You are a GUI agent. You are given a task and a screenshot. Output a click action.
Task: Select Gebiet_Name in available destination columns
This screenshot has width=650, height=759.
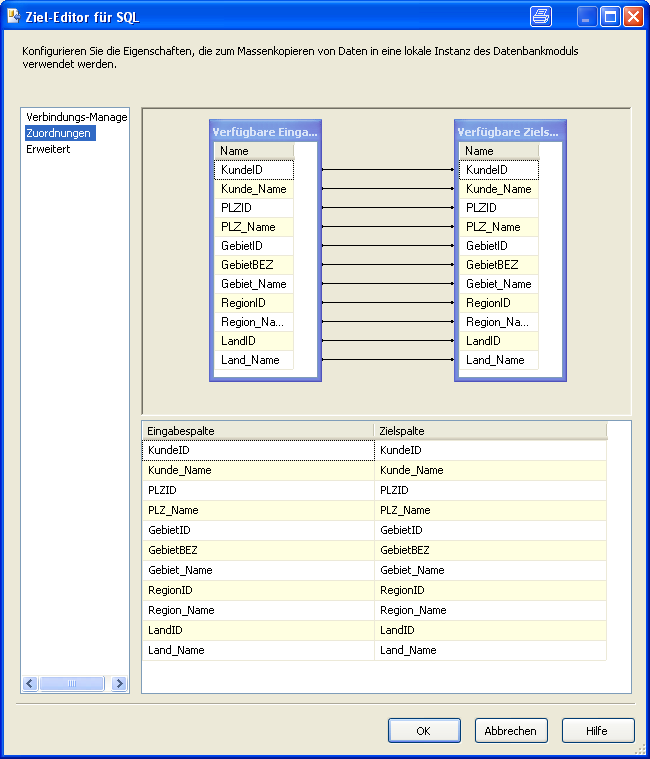tap(499, 284)
